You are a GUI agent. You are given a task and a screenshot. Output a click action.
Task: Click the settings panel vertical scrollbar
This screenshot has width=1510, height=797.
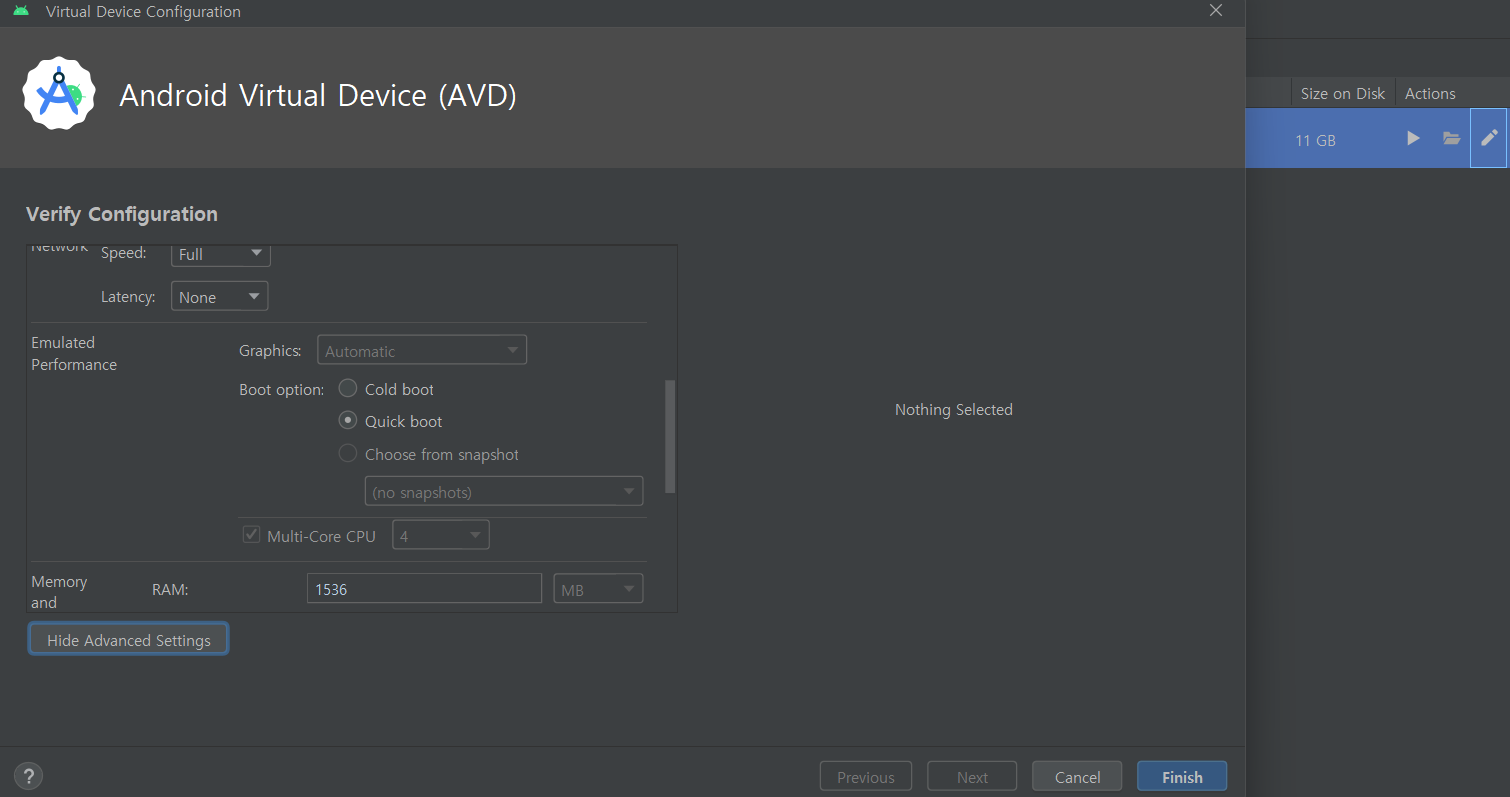coord(670,436)
